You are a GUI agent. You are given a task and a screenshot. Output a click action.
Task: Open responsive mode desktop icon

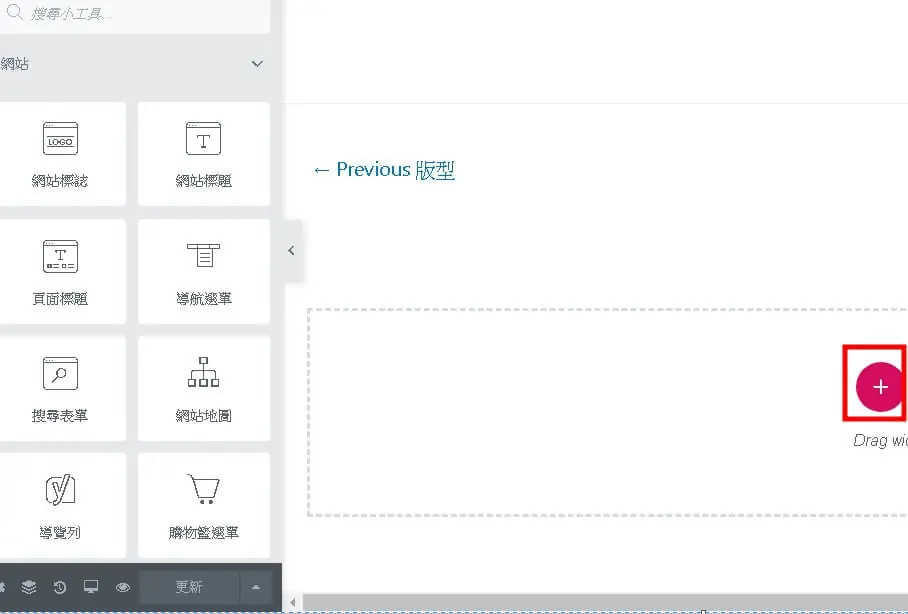pos(91,587)
